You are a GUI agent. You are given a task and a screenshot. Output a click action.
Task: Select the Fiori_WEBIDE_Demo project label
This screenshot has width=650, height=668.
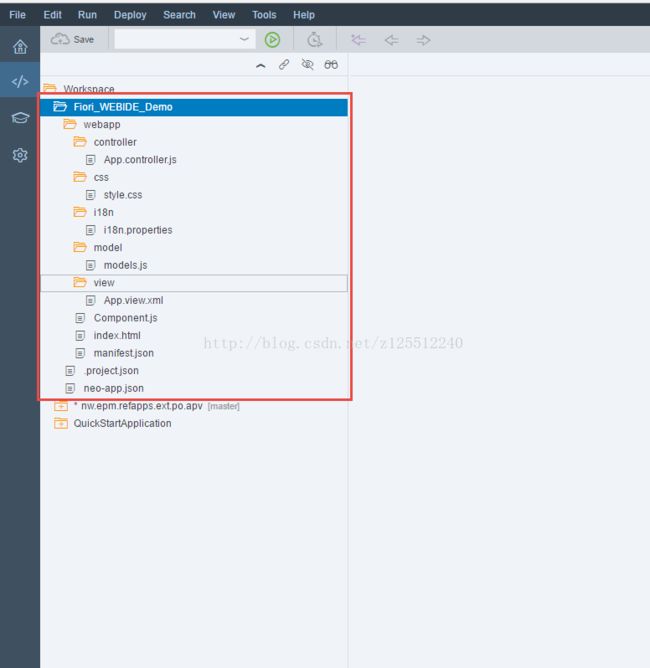pos(123,107)
